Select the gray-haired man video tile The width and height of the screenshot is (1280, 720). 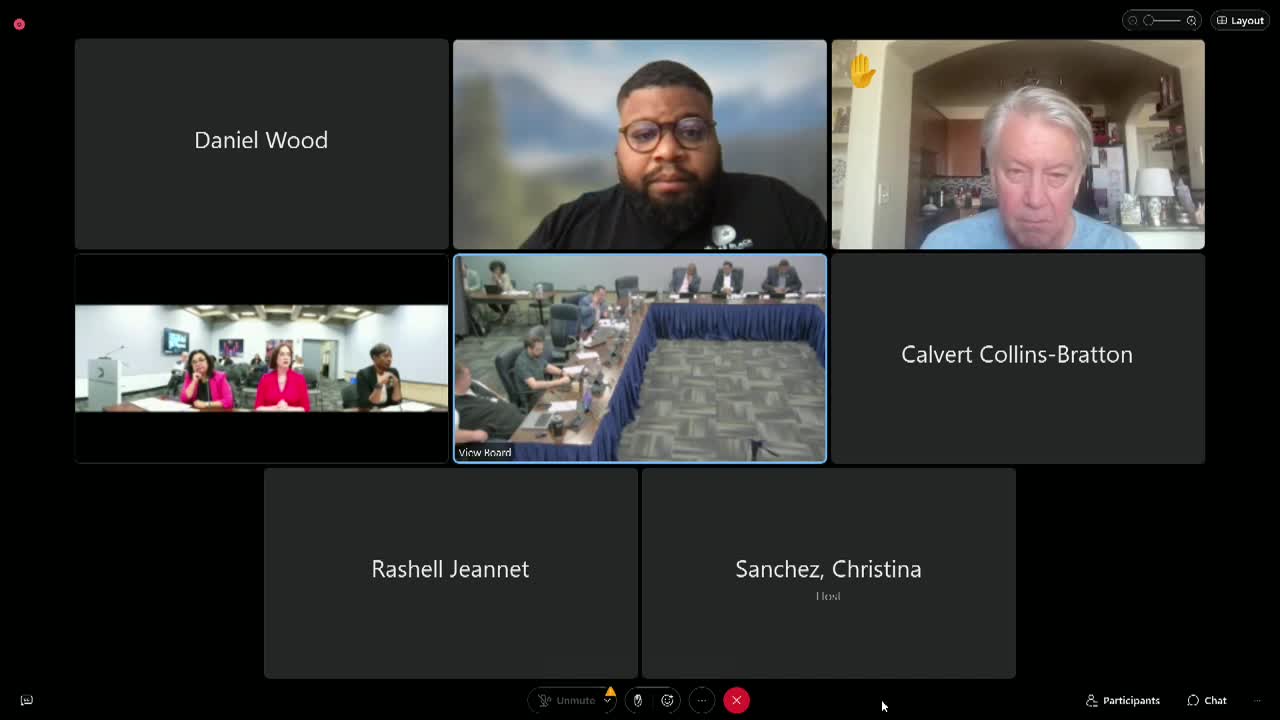coord(1018,144)
